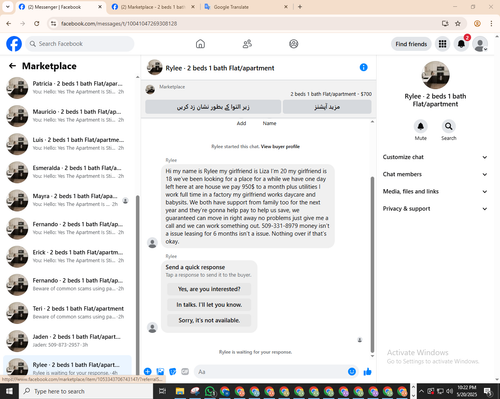The image size is (500, 399).
Task: Open the account avatar menu
Action: [x=480, y=44]
